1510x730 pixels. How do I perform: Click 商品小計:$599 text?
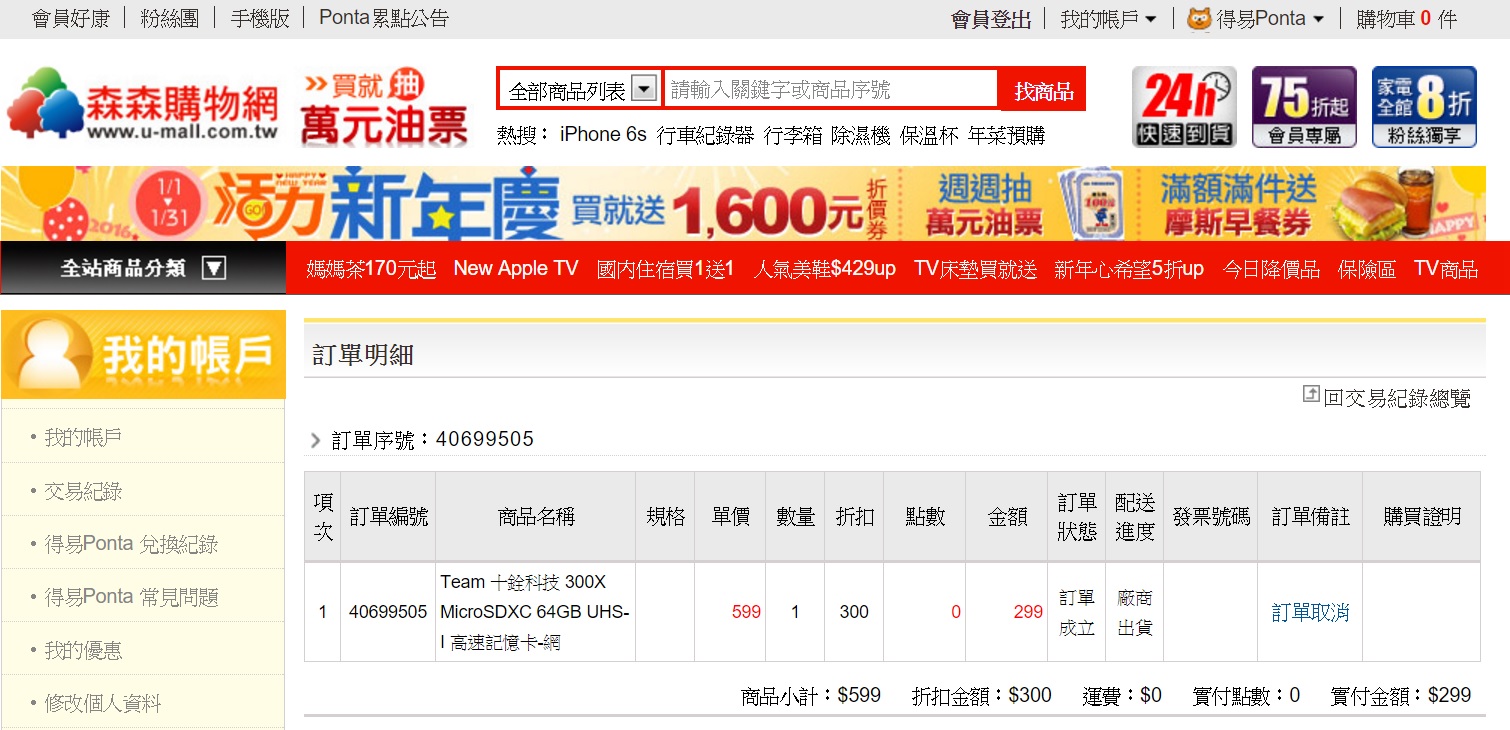pyautogui.click(x=811, y=695)
